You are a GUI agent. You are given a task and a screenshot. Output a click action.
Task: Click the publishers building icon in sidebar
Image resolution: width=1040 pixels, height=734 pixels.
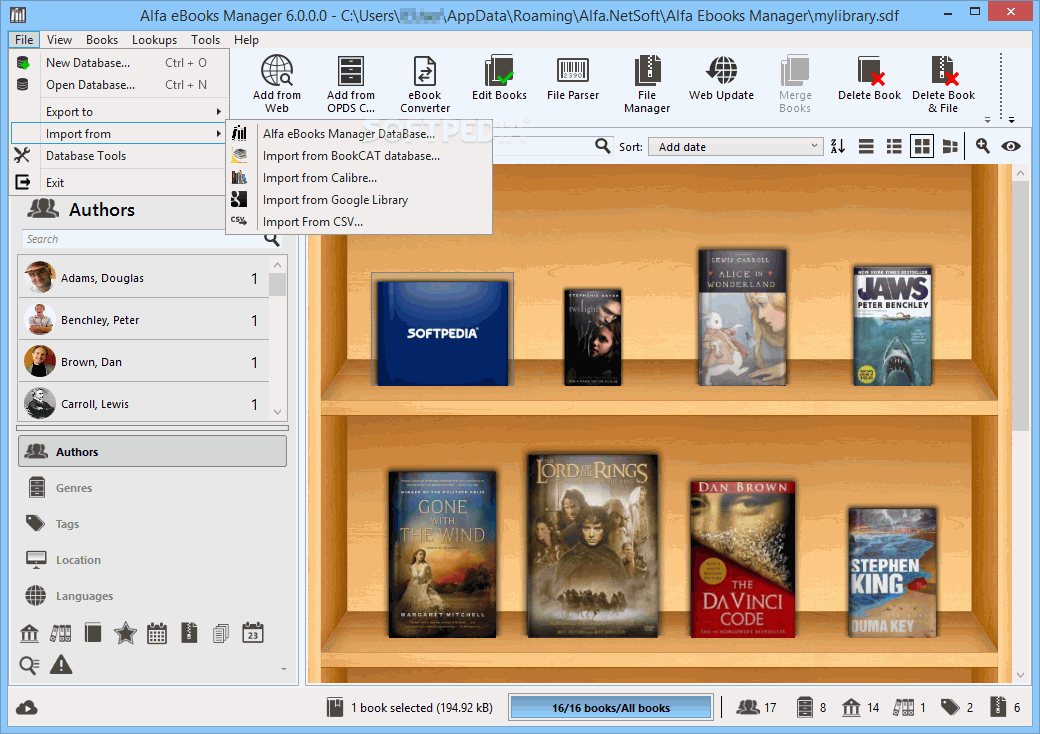(29, 633)
